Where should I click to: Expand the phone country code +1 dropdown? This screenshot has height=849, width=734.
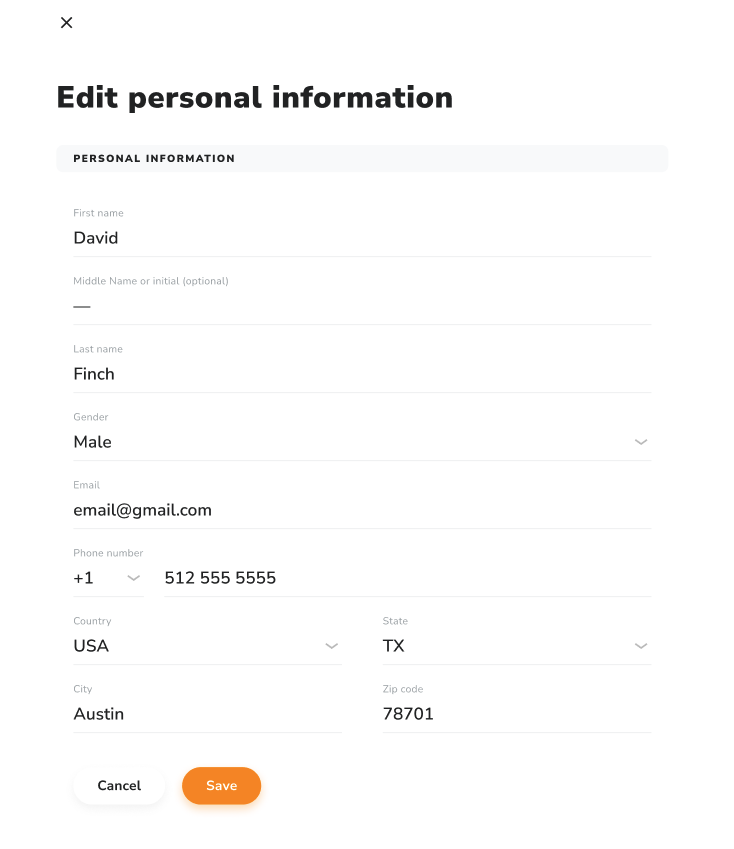coord(135,578)
